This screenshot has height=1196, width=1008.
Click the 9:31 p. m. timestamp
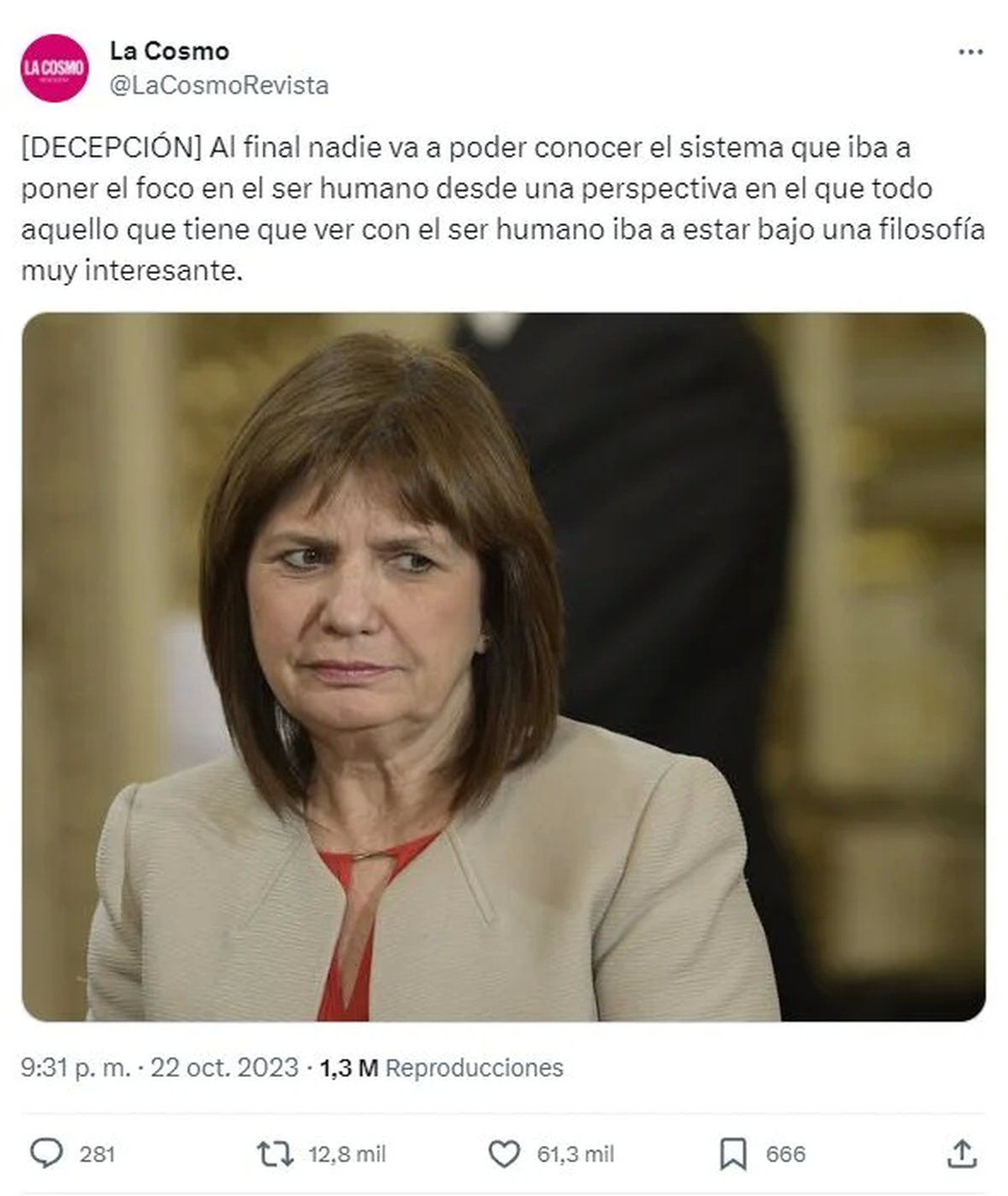76,1067
